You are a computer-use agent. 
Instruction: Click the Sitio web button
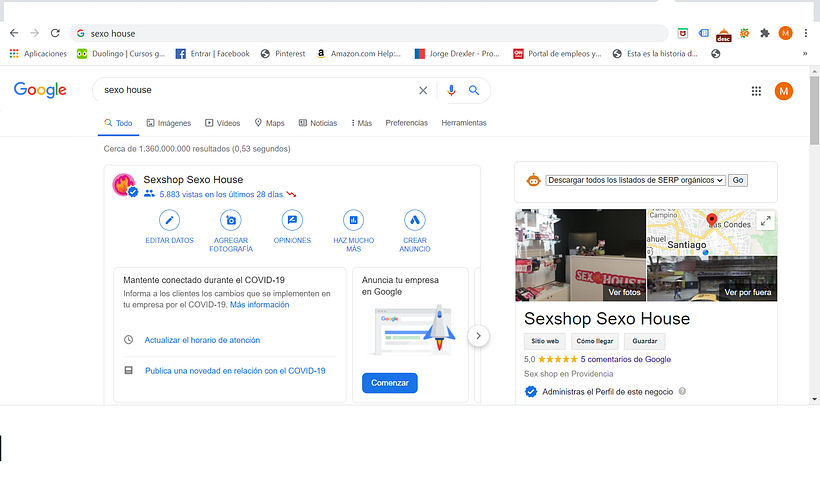click(x=545, y=341)
